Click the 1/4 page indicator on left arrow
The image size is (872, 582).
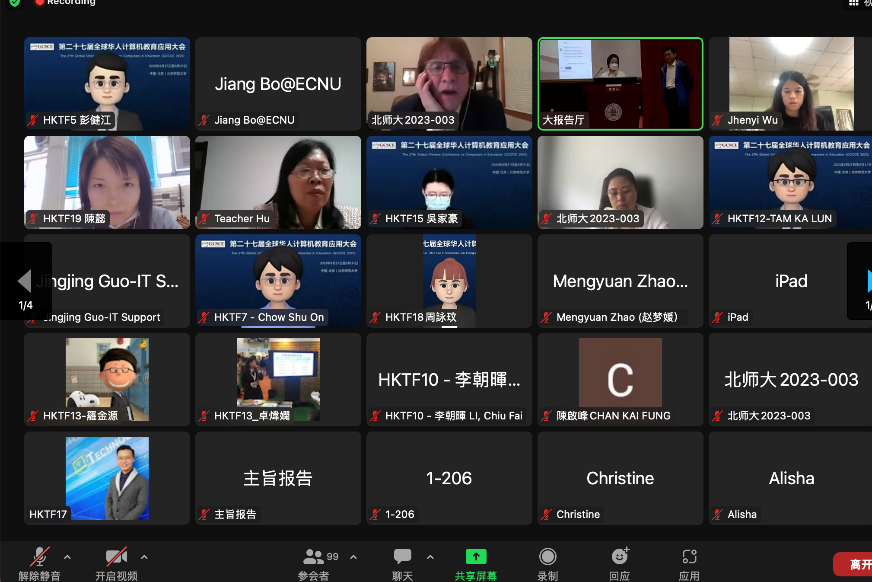26,305
